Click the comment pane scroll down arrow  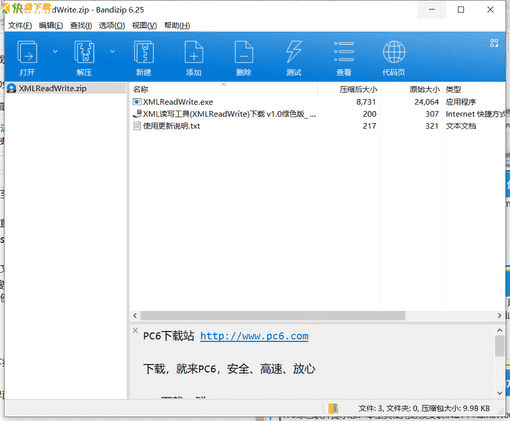pos(499,393)
